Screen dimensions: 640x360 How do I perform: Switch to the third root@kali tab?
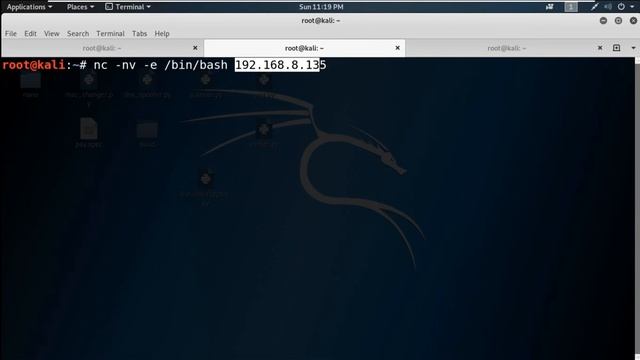pyautogui.click(x=507, y=48)
